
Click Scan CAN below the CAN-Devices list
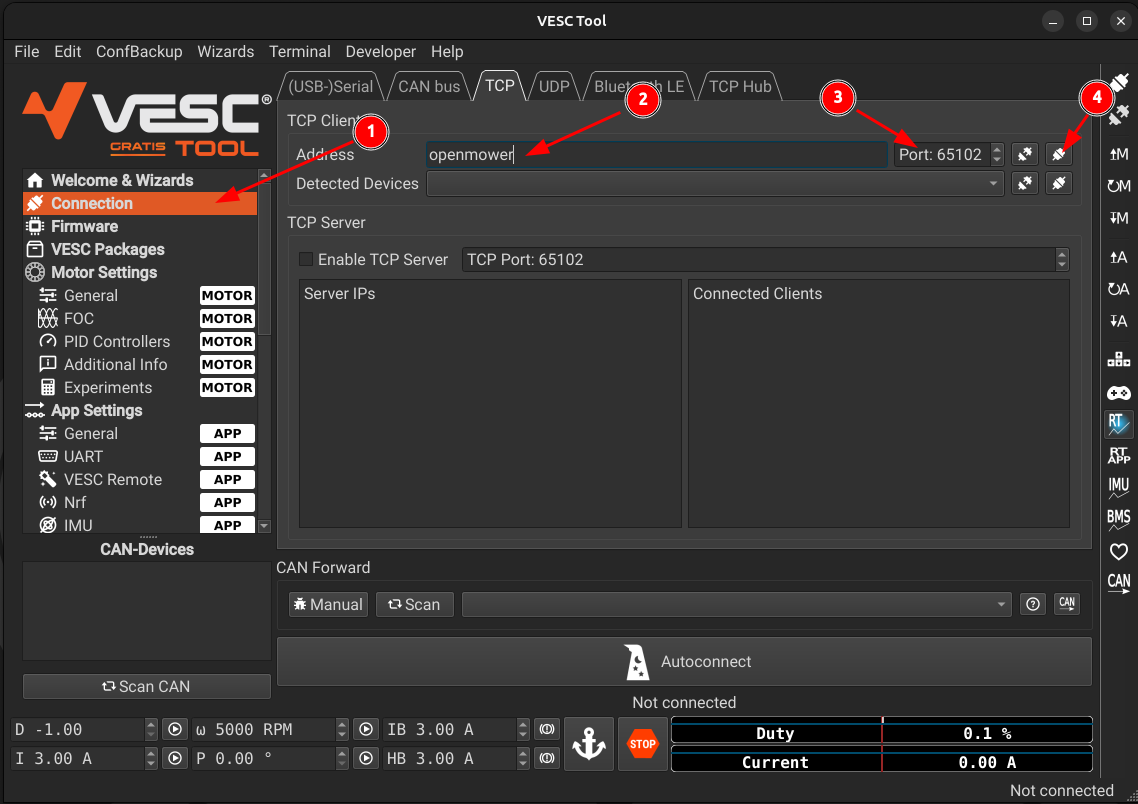(146, 686)
